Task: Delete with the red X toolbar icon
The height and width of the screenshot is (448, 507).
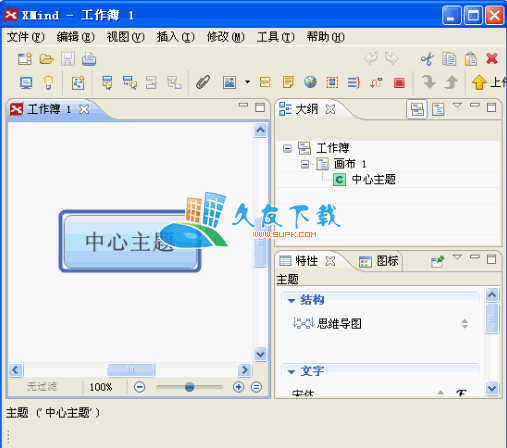Action: (492, 59)
